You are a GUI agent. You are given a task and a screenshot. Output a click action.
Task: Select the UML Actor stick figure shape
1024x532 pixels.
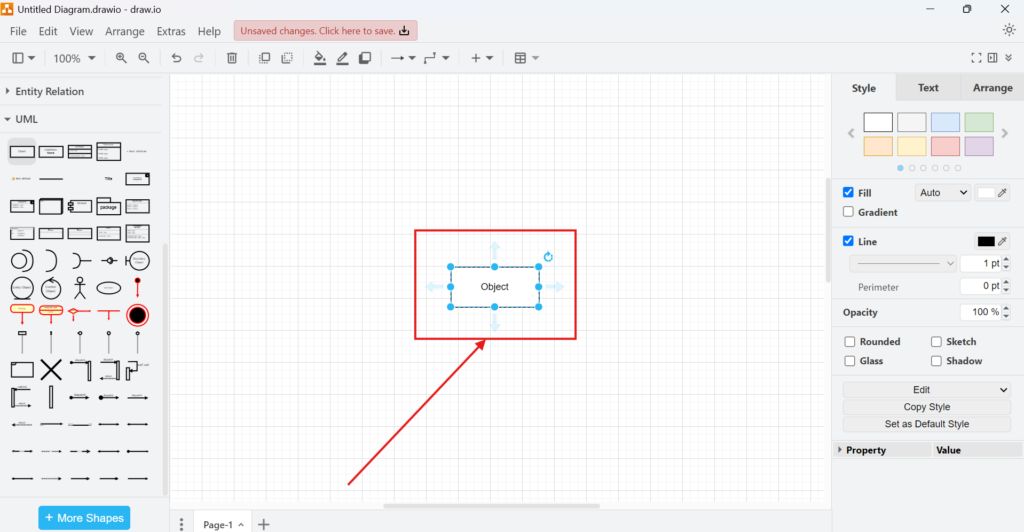tap(80, 289)
